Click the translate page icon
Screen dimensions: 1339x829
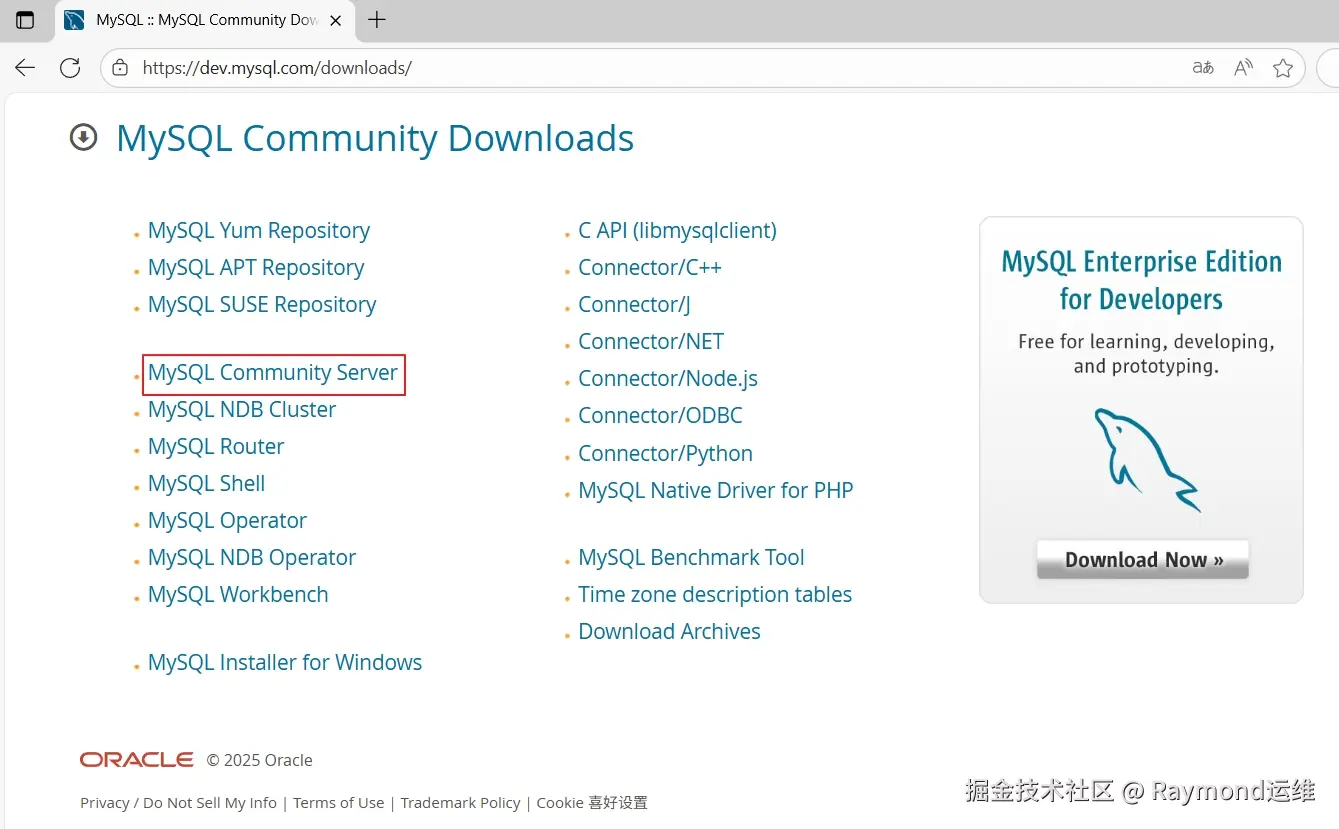(x=1203, y=68)
